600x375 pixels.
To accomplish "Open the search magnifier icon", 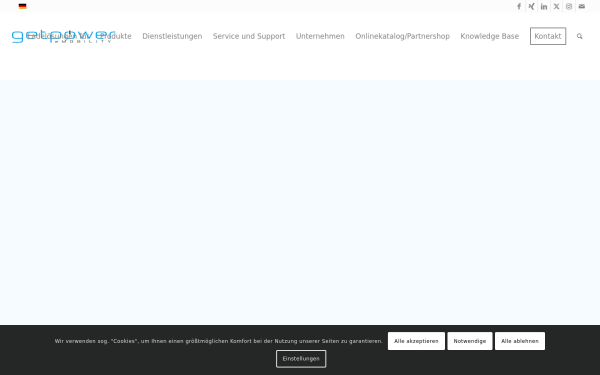I will pyautogui.click(x=580, y=36).
